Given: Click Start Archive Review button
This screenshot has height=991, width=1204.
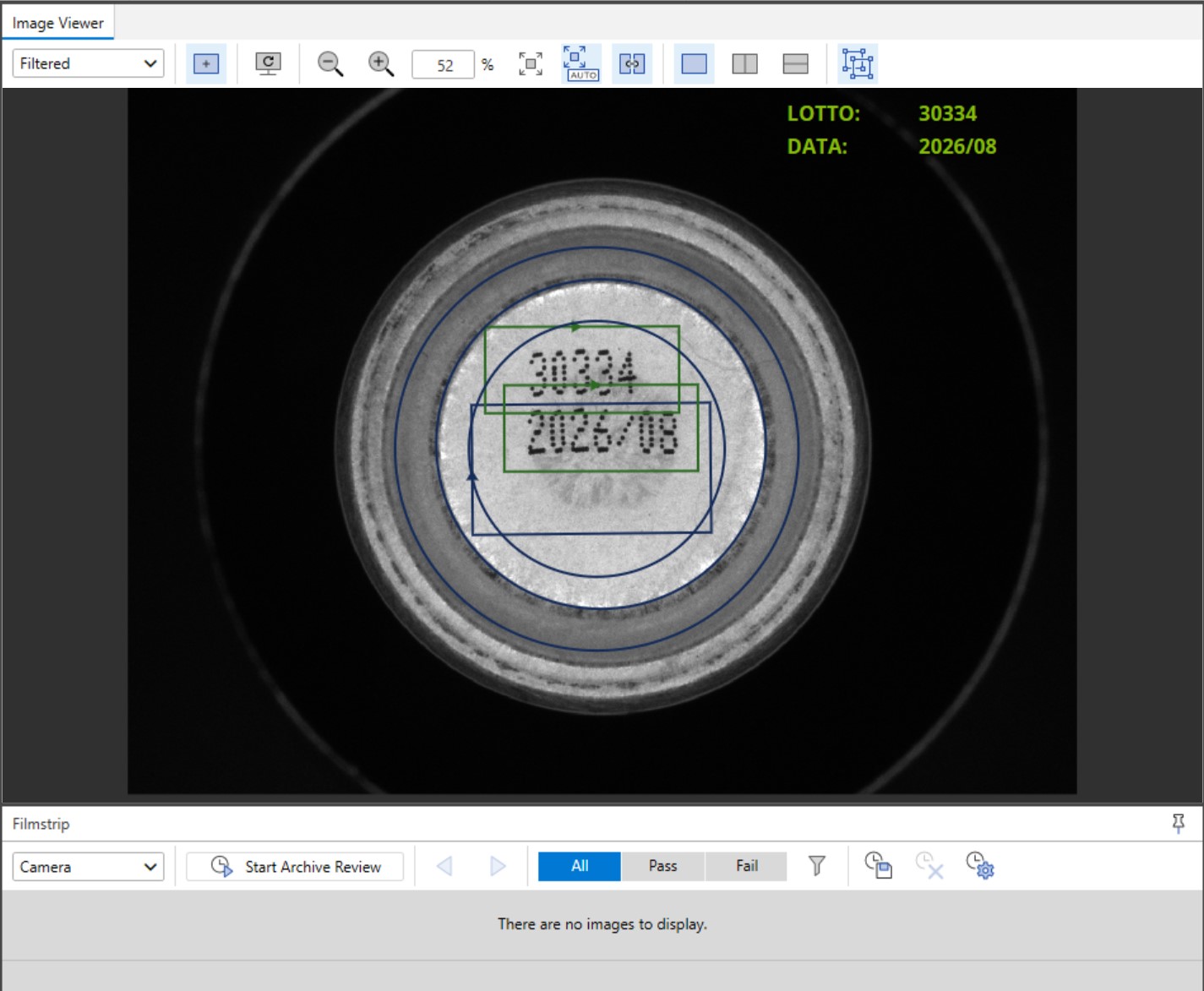Looking at the screenshot, I should tap(295, 867).
